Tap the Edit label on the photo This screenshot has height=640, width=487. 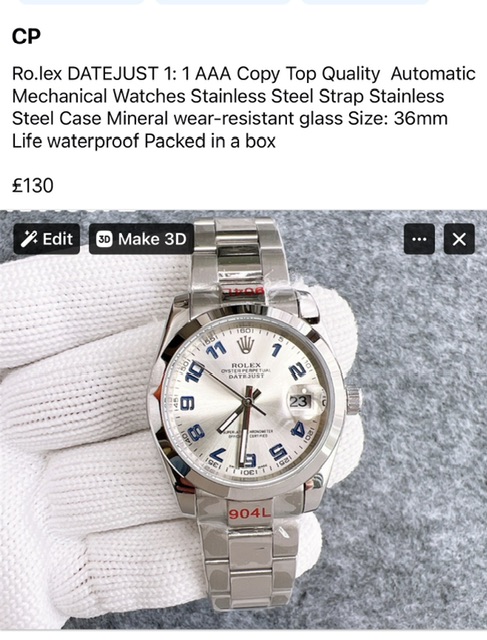click(58, 239)
